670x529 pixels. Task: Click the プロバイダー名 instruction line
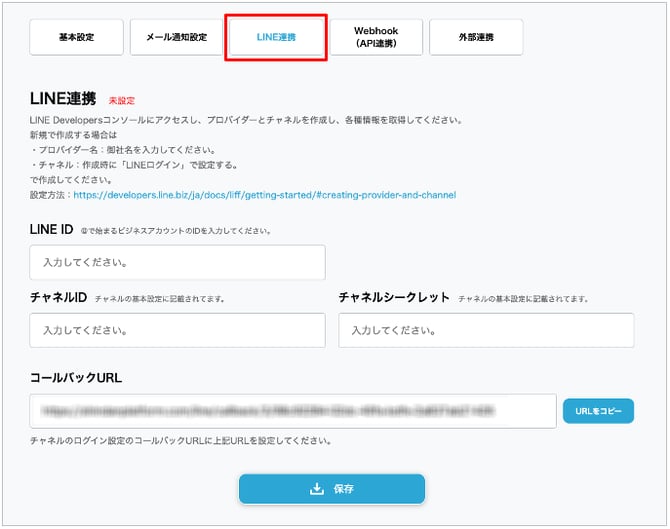click(123, 150)
